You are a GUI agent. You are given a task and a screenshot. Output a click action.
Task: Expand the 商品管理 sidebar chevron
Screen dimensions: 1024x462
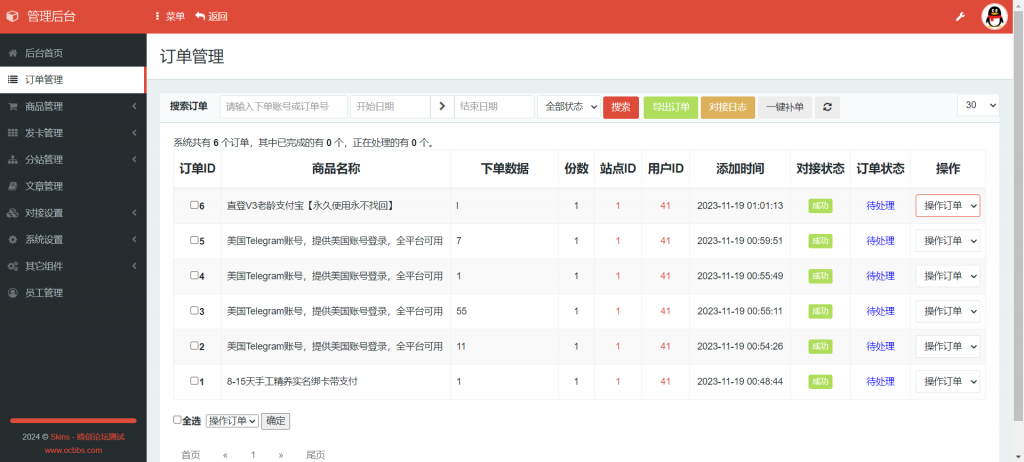(134, 107)
